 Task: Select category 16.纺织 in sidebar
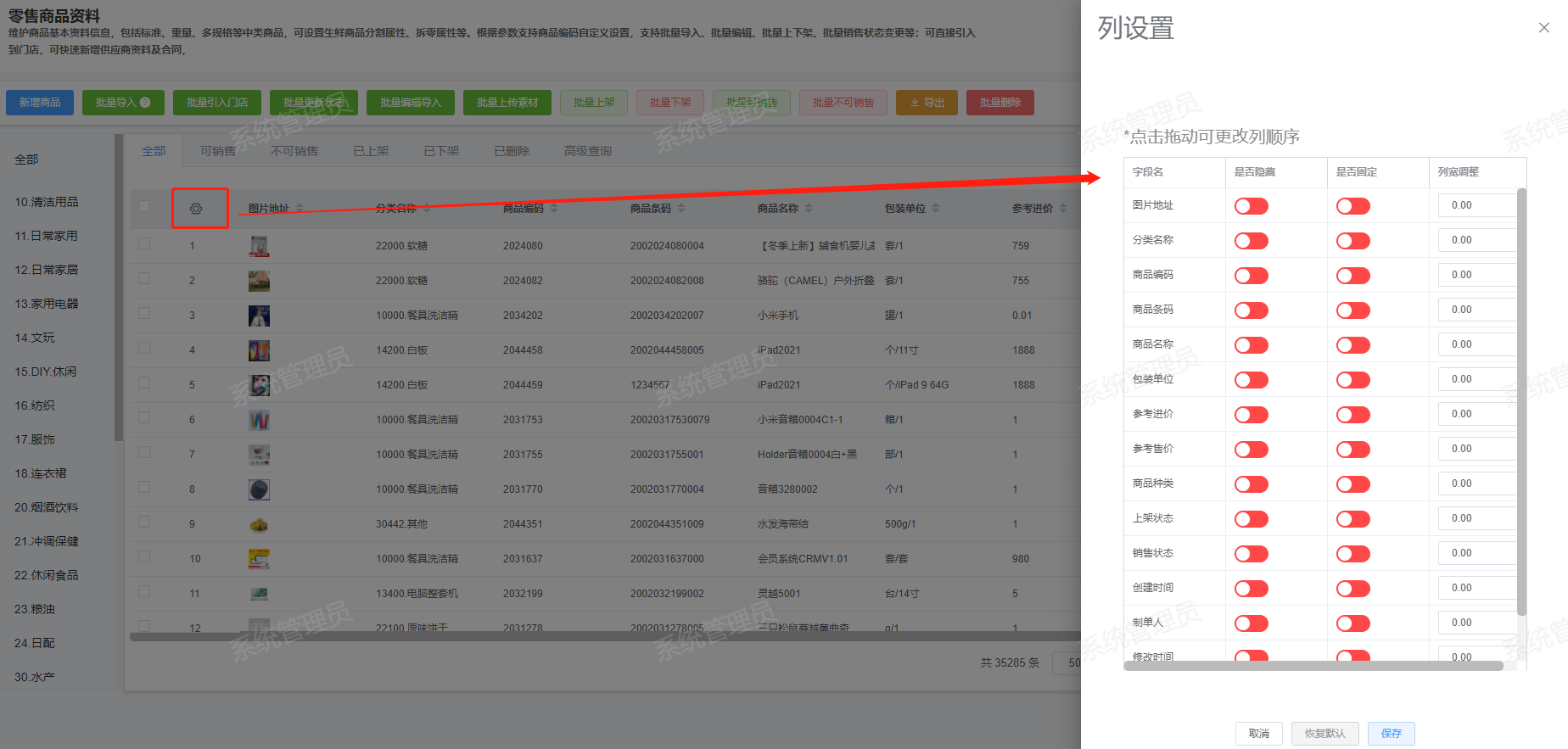pos(35,405)
